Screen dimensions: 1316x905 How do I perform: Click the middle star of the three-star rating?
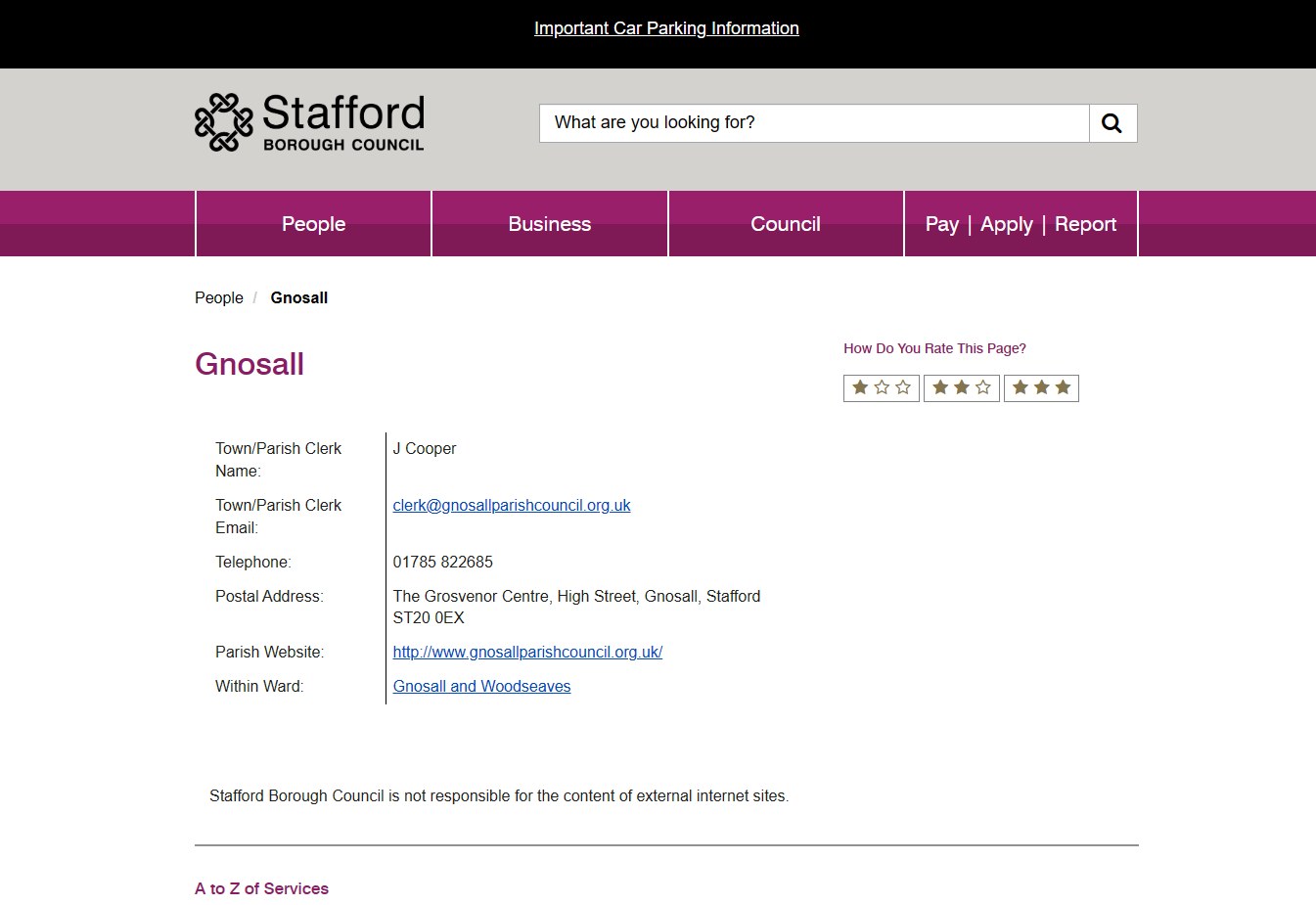pos(1041,387)
